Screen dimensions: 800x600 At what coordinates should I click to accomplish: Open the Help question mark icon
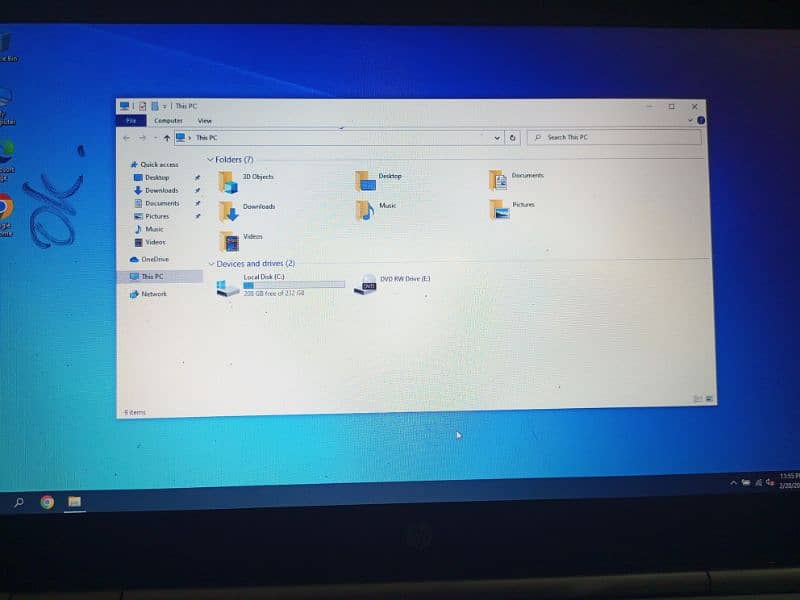click(700, 120)
